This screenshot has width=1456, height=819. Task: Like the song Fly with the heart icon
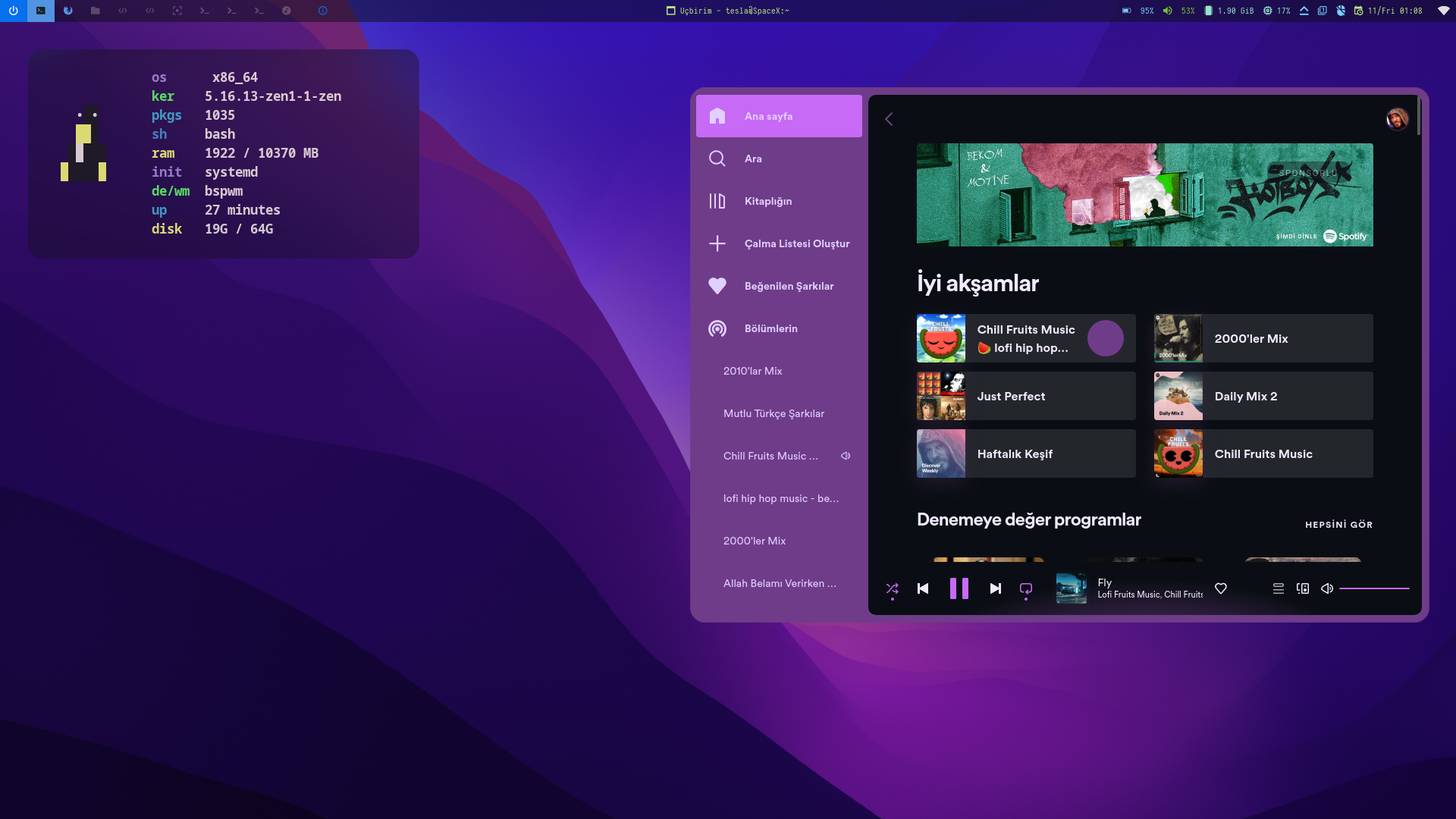pos(1221,588)
